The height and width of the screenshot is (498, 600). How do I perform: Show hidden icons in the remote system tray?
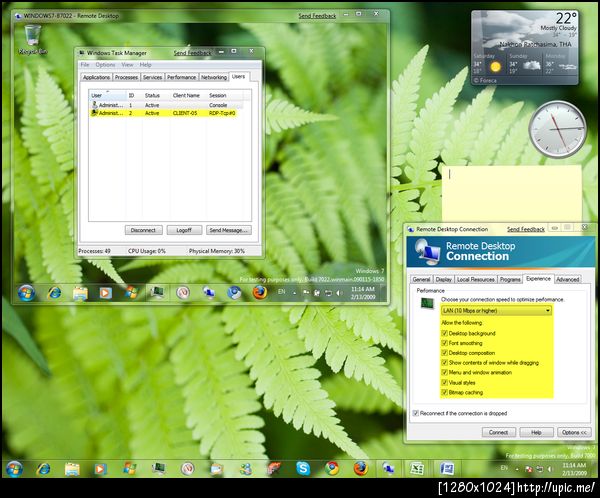295,293
